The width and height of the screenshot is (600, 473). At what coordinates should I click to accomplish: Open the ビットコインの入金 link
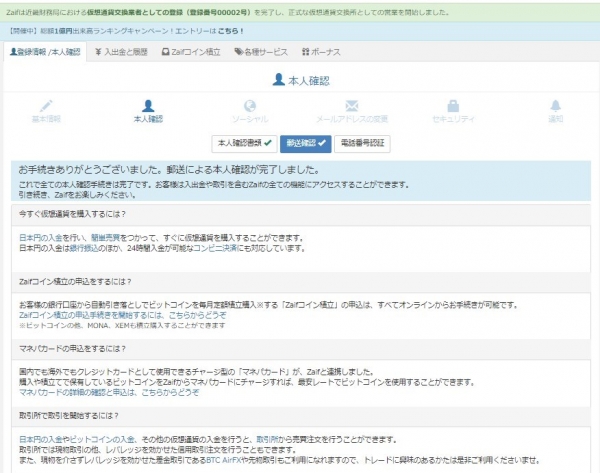tap(102, 439)
